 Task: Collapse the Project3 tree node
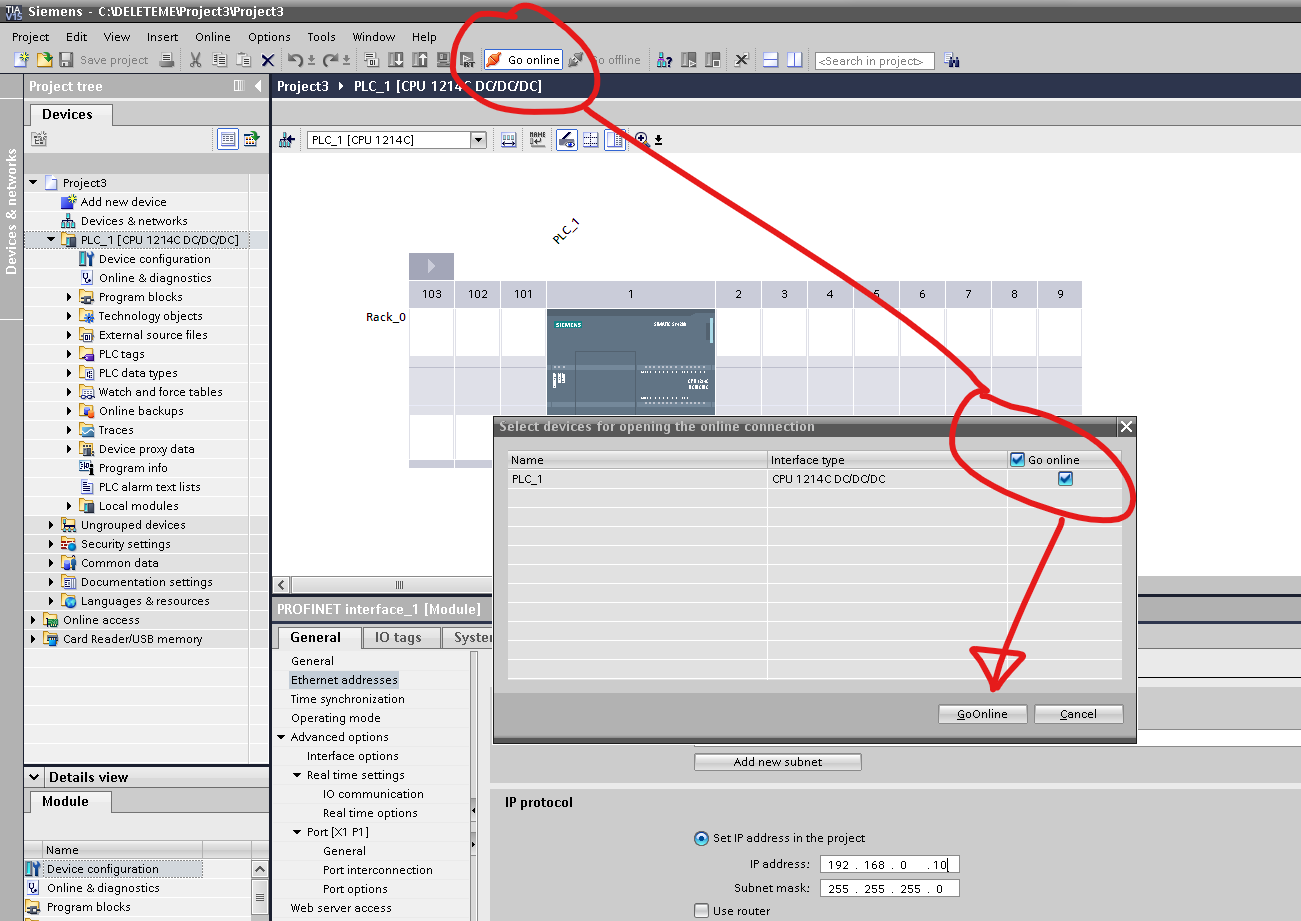(x=33, y=183)
